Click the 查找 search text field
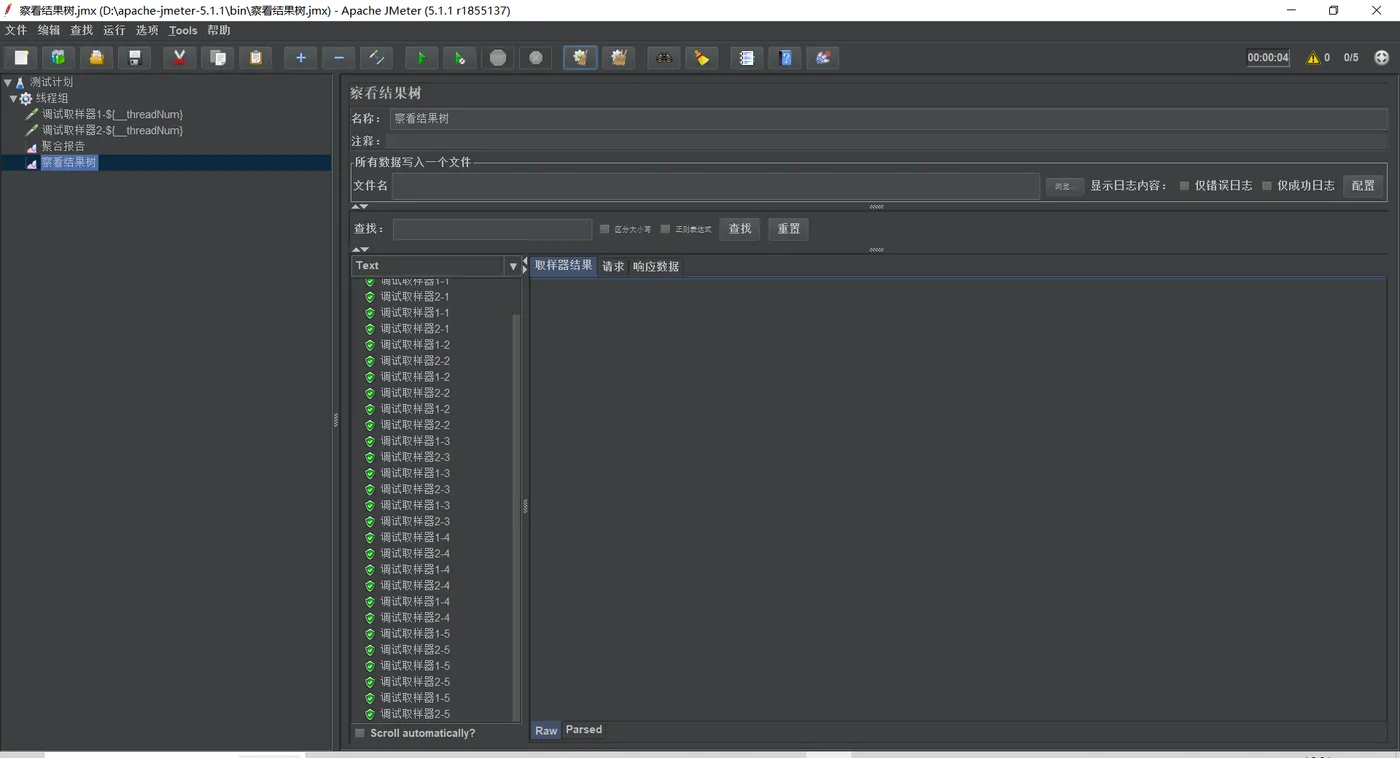The height and width of the screenshot is (758, 1400). [x=492, y=229]
